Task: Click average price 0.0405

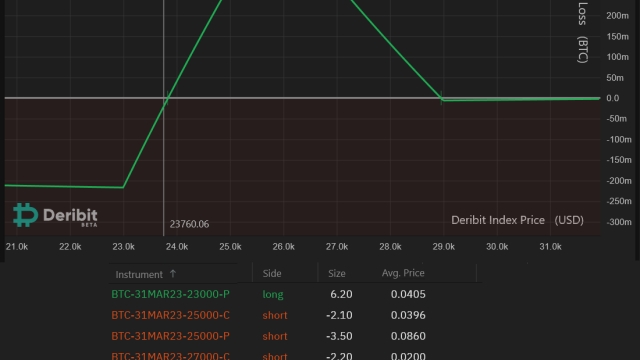Action: 408,294
